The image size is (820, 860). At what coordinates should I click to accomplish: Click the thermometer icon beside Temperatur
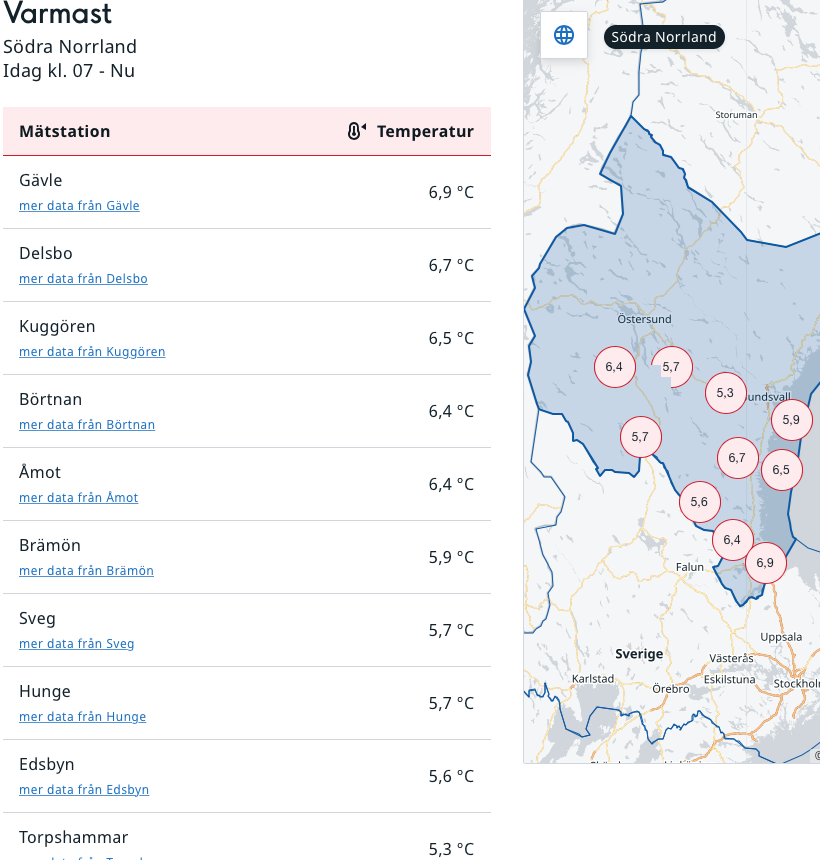tap(356, 131)
